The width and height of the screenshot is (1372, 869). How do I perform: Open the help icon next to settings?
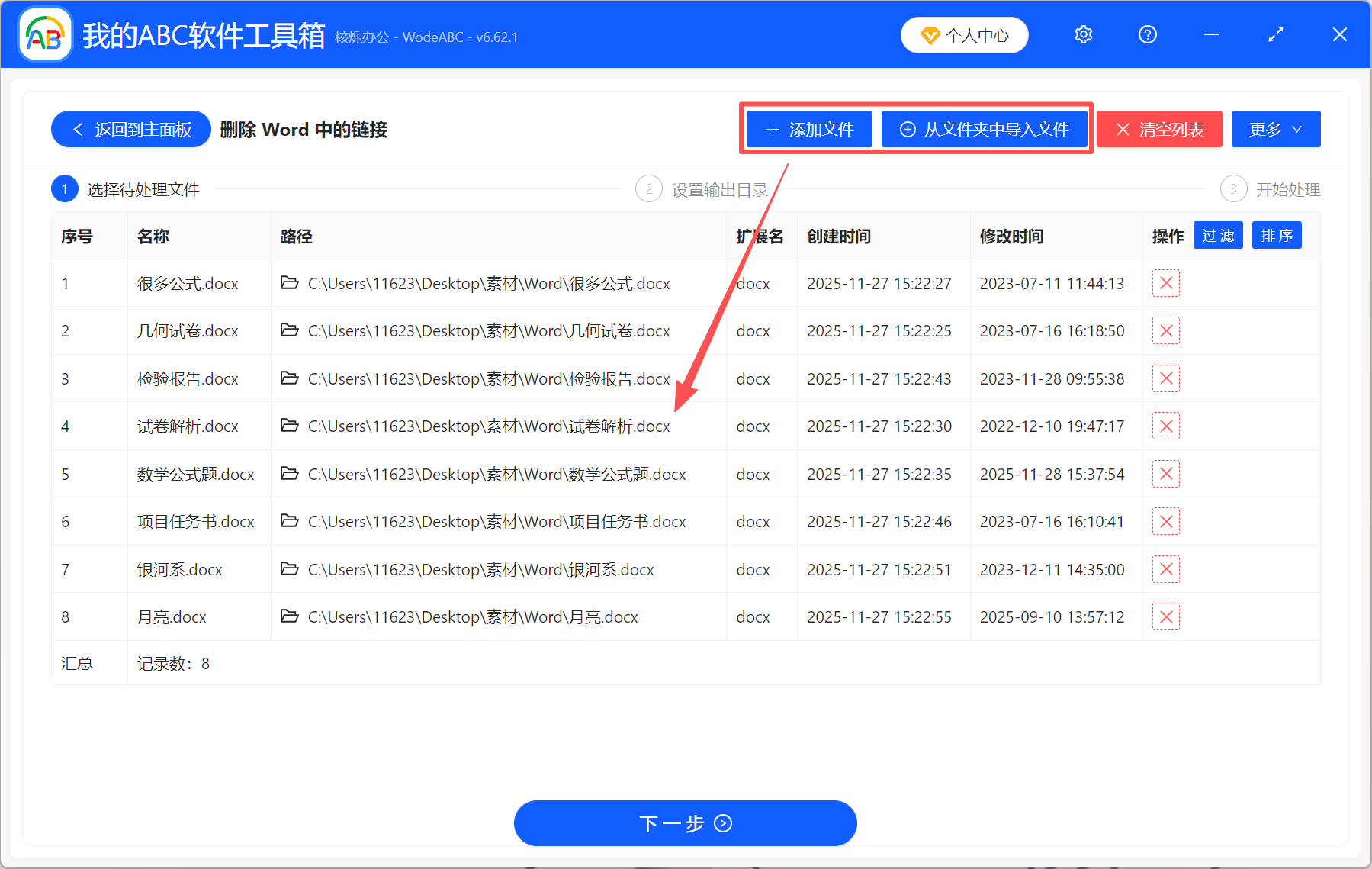[1147, 34]
